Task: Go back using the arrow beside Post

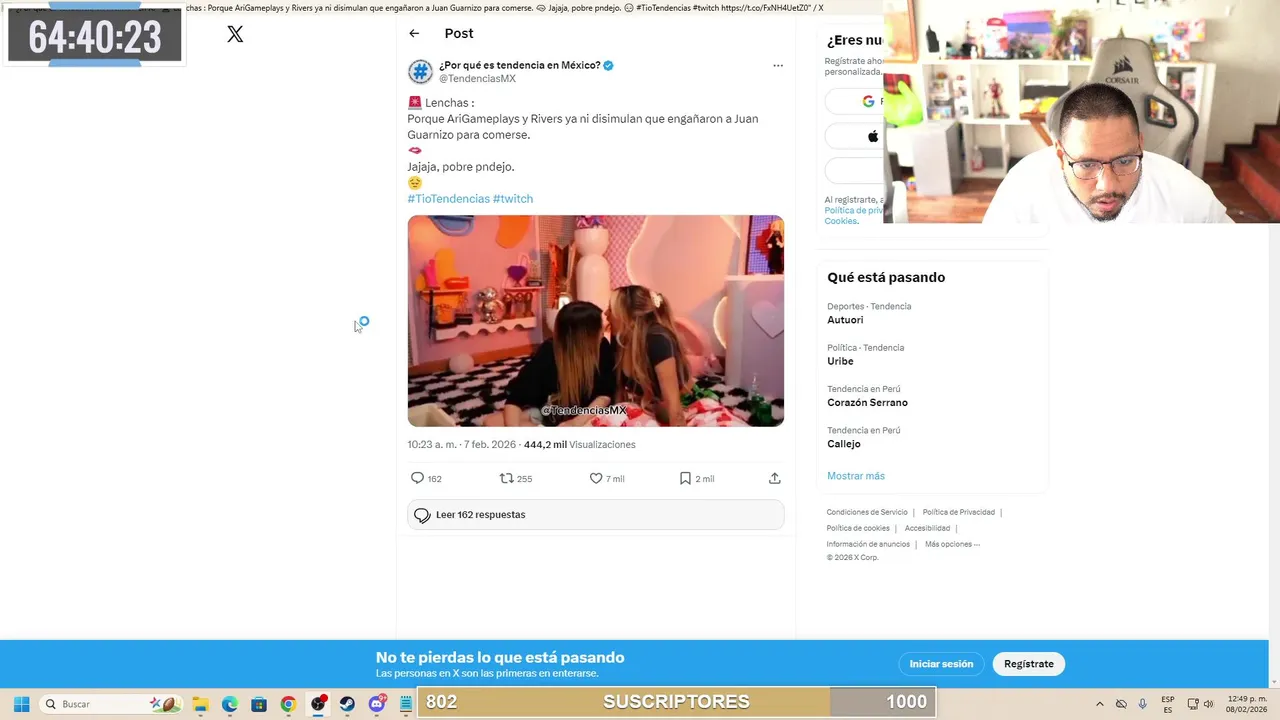Action: click(x=414, y=33)
